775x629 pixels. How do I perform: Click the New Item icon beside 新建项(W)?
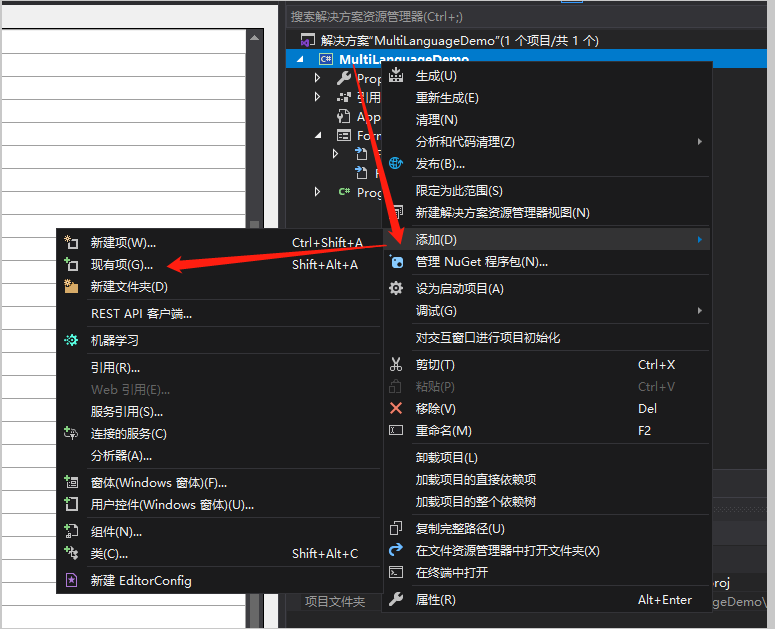pos(71,242)
